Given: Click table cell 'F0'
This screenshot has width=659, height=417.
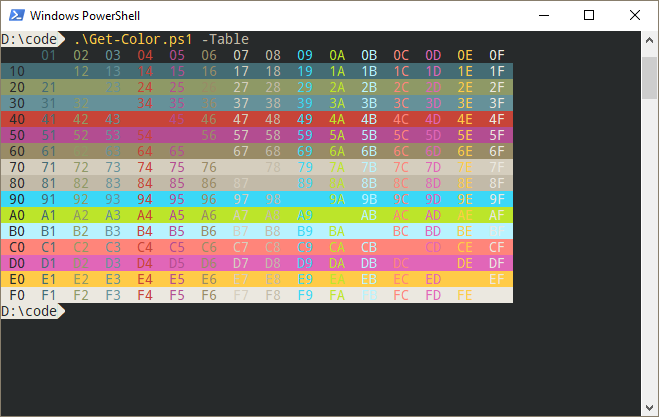Looking at the screenshot, I should coord(17,295).
